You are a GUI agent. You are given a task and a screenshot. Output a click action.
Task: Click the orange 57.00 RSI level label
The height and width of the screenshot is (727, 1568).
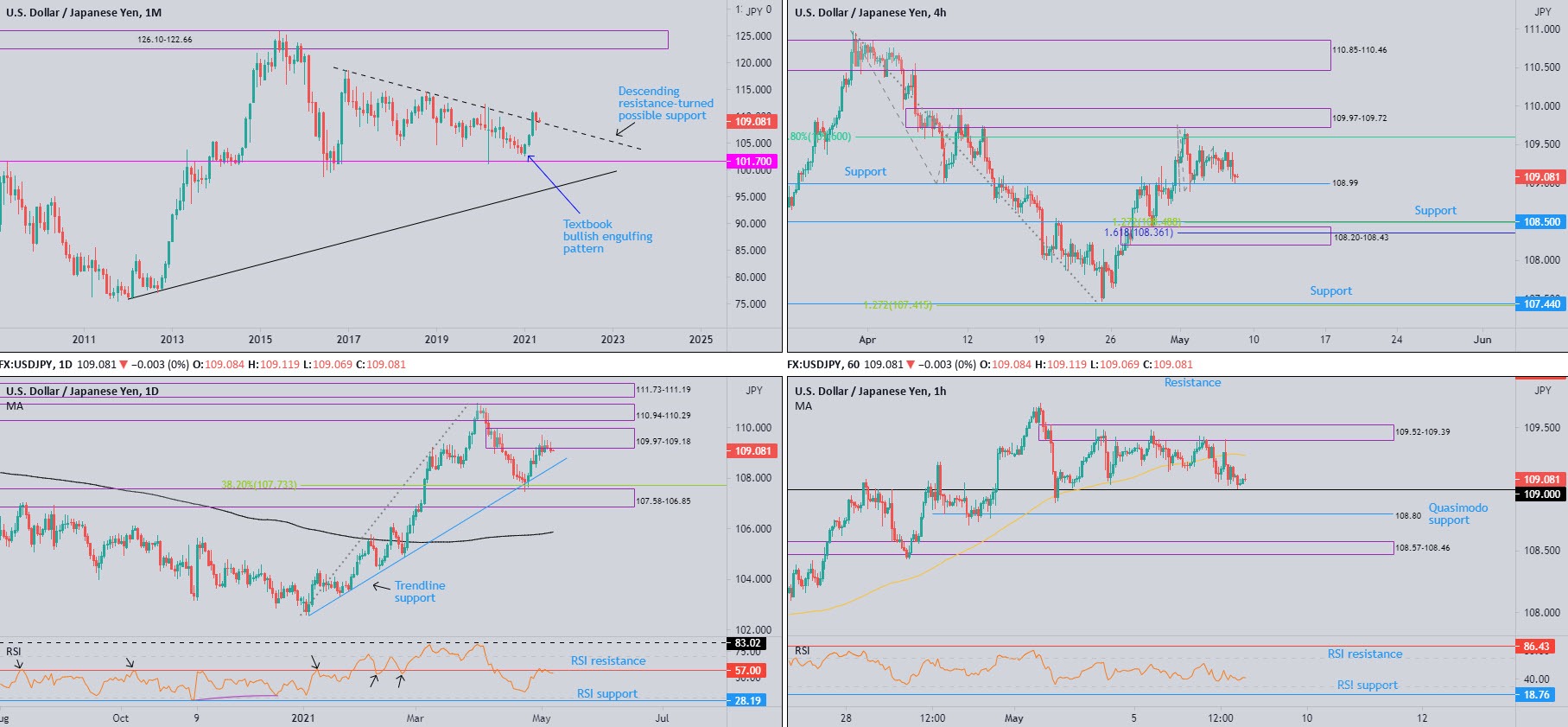[x=747, y=671]
